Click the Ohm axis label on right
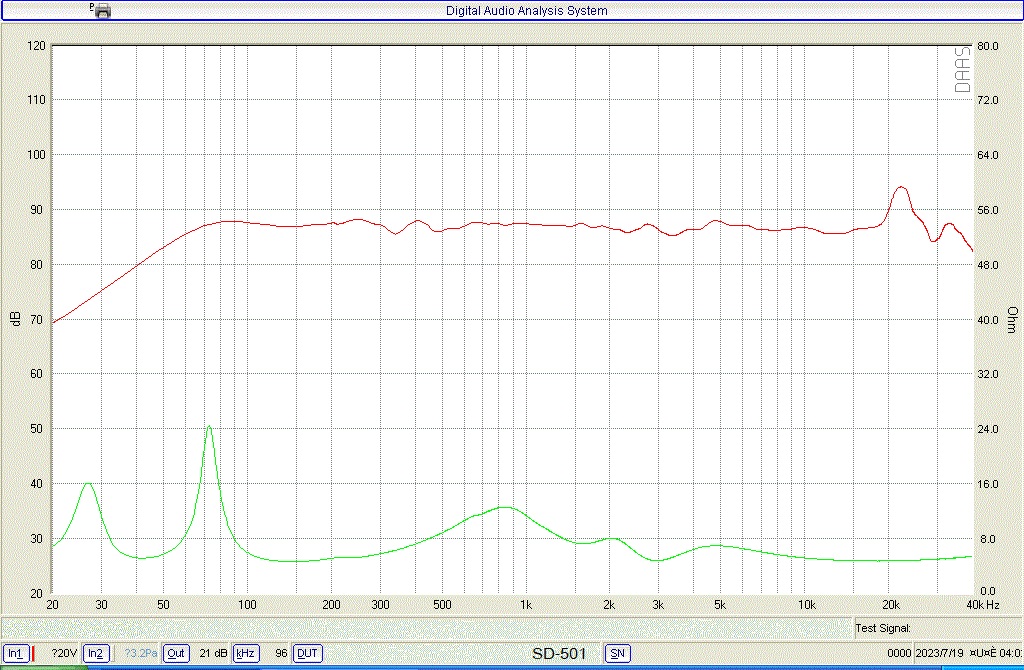 (x=1011, y=319)
